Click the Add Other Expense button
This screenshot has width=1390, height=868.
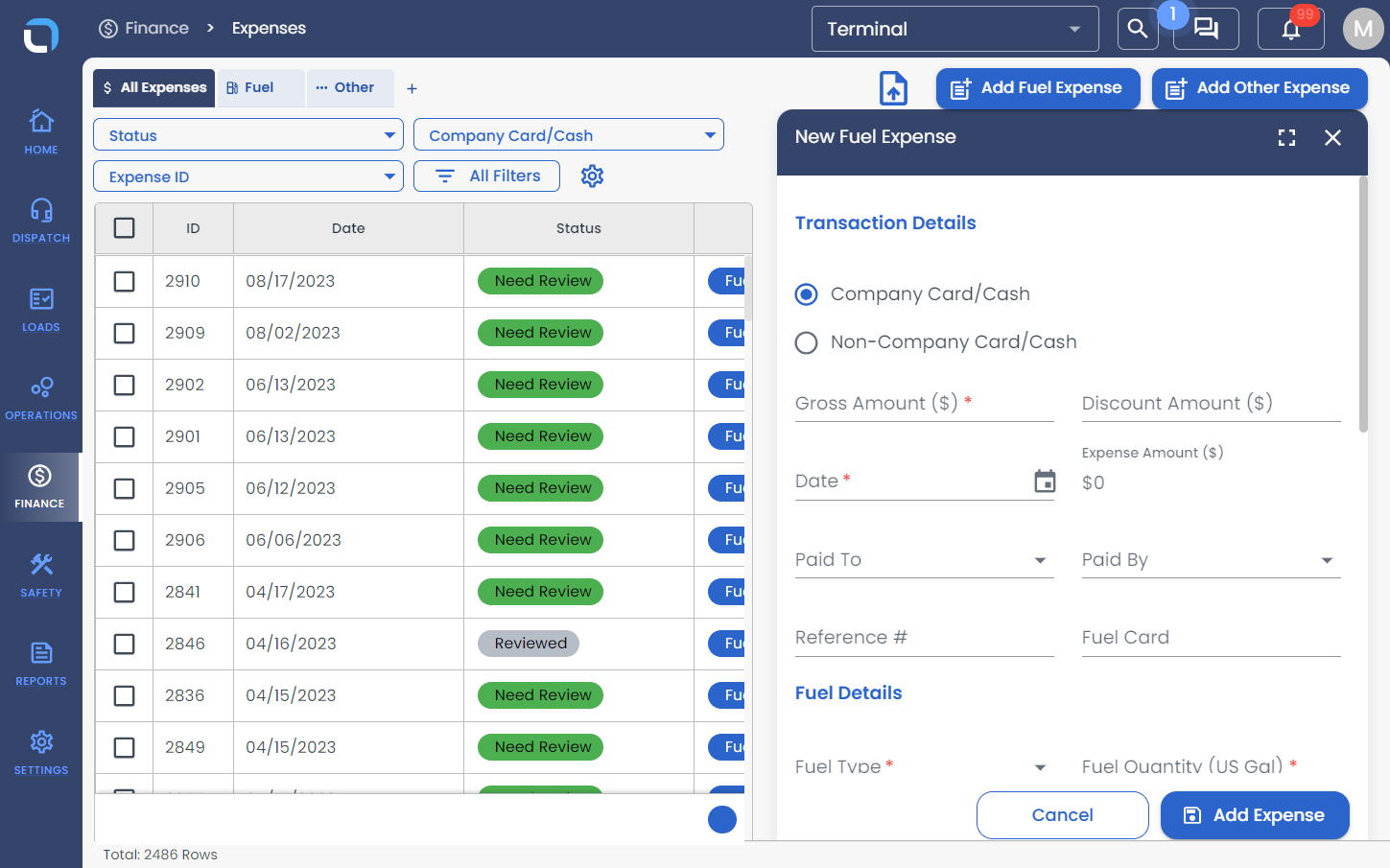coord(1260,88)
